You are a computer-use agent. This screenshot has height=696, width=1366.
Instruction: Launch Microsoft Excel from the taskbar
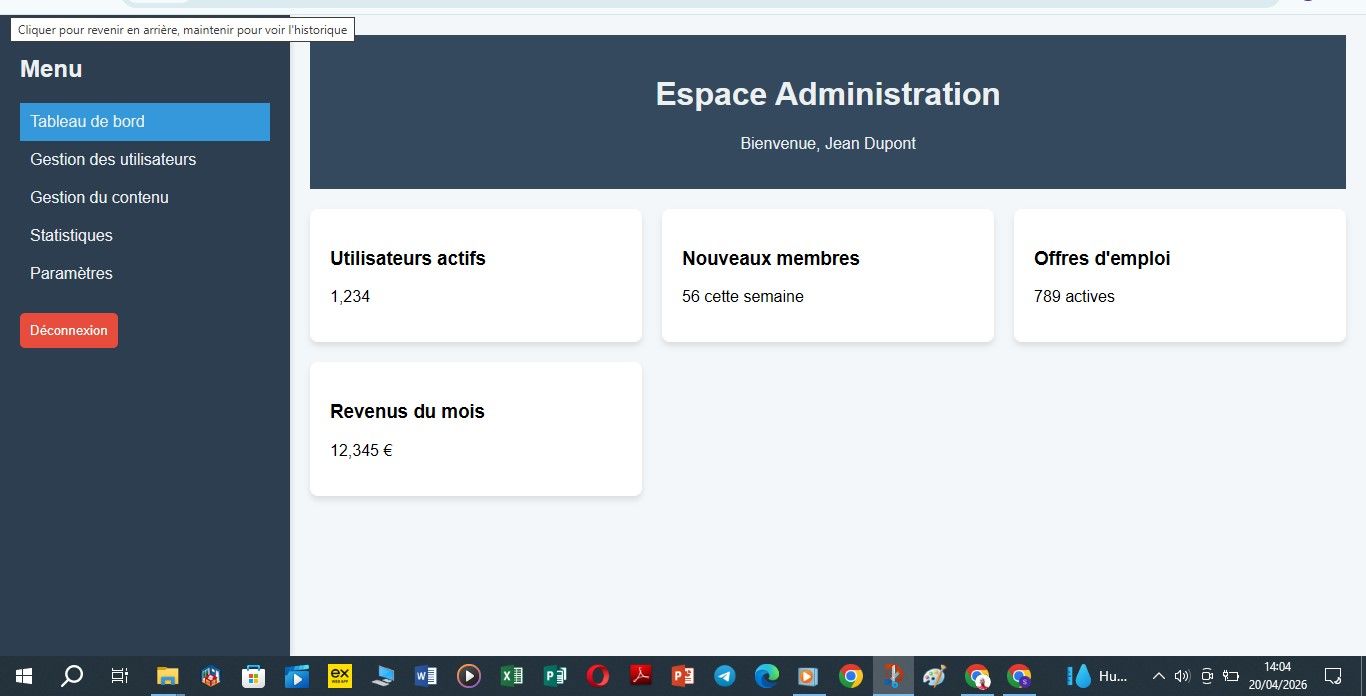pyautogui.click(x=511, y=676)
